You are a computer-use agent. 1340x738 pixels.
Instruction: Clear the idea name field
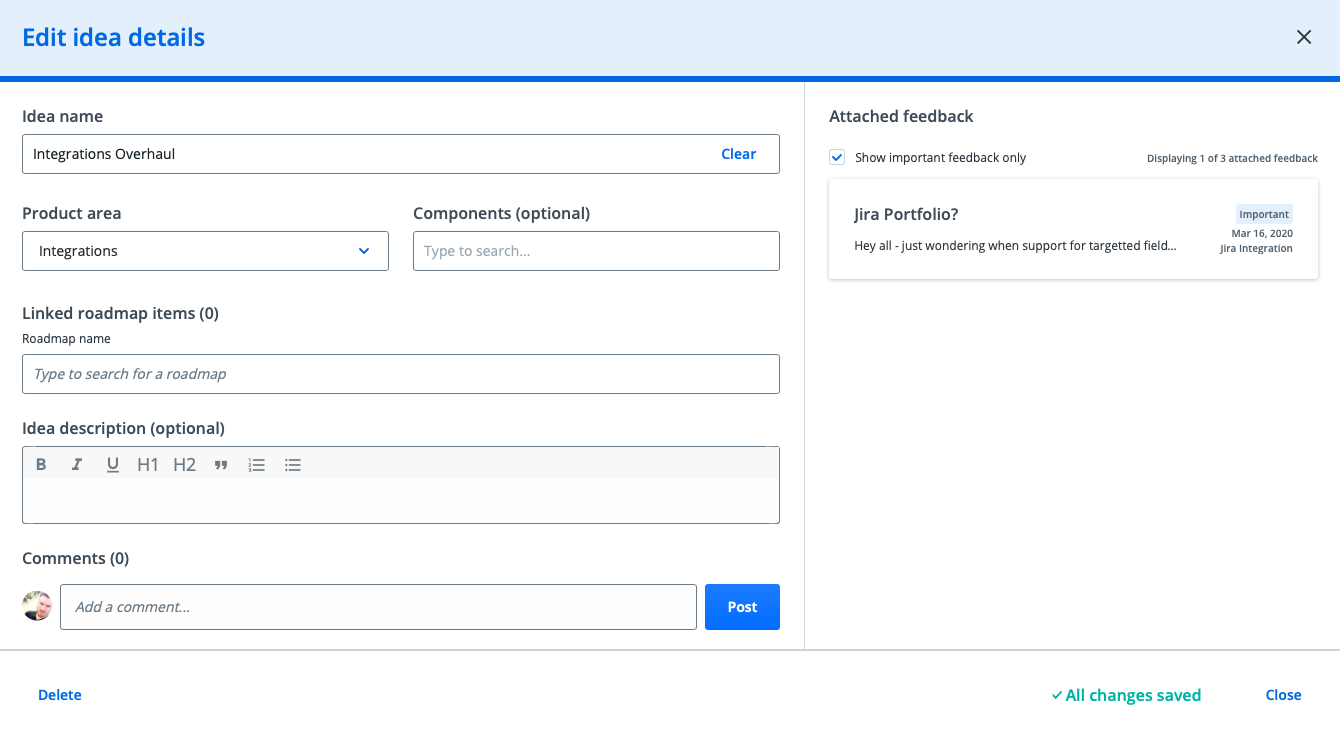coord(738,154)
